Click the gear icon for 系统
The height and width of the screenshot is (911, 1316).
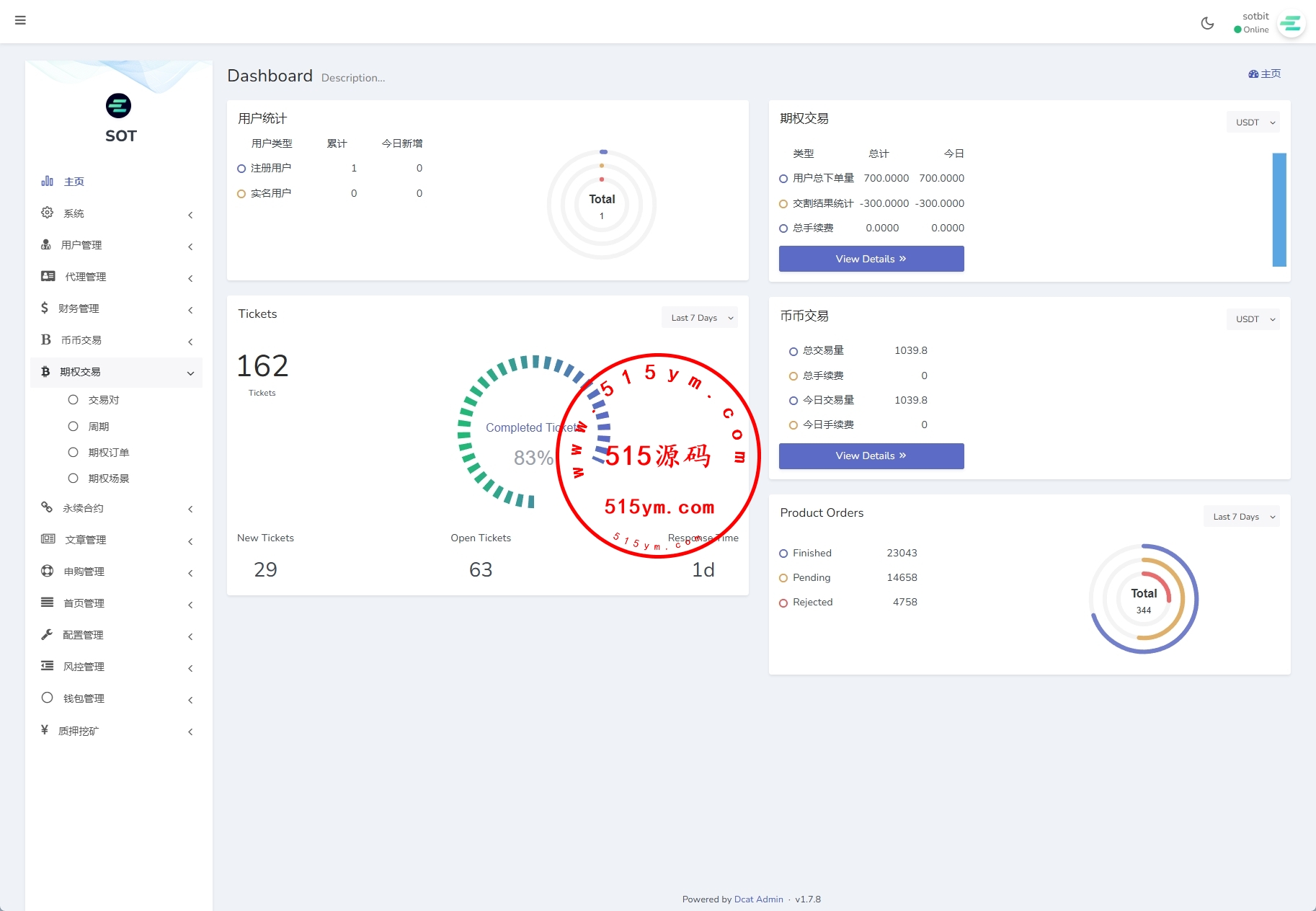click(x=48, y=213)
